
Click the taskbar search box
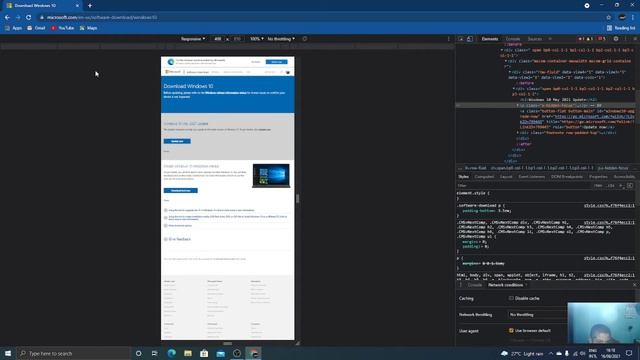point(73,353)
